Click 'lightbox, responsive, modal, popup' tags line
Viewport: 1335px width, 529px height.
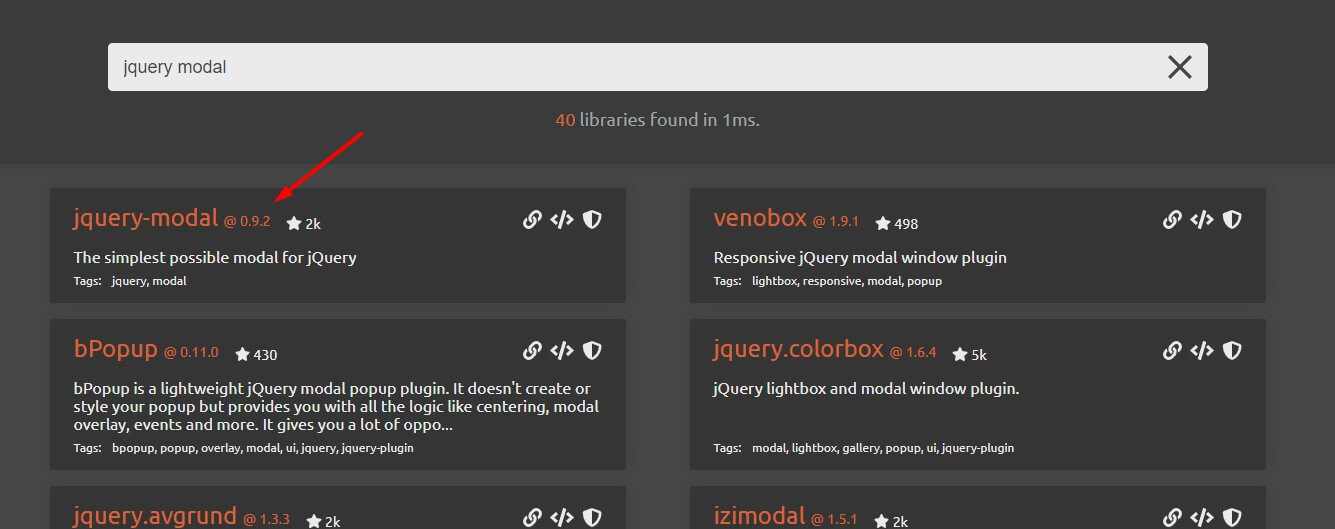click(x=847, y=281)
